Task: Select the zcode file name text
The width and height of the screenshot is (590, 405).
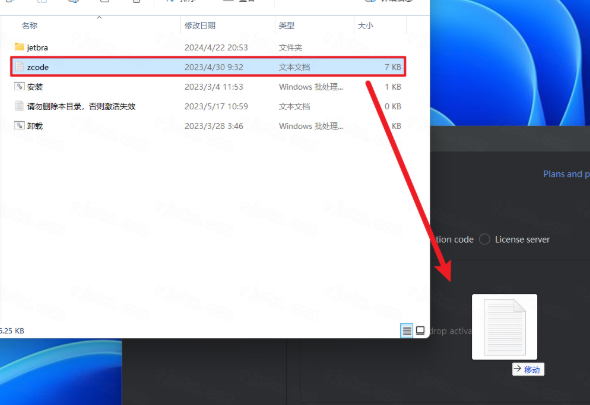Action: click(x=38, y=67)
